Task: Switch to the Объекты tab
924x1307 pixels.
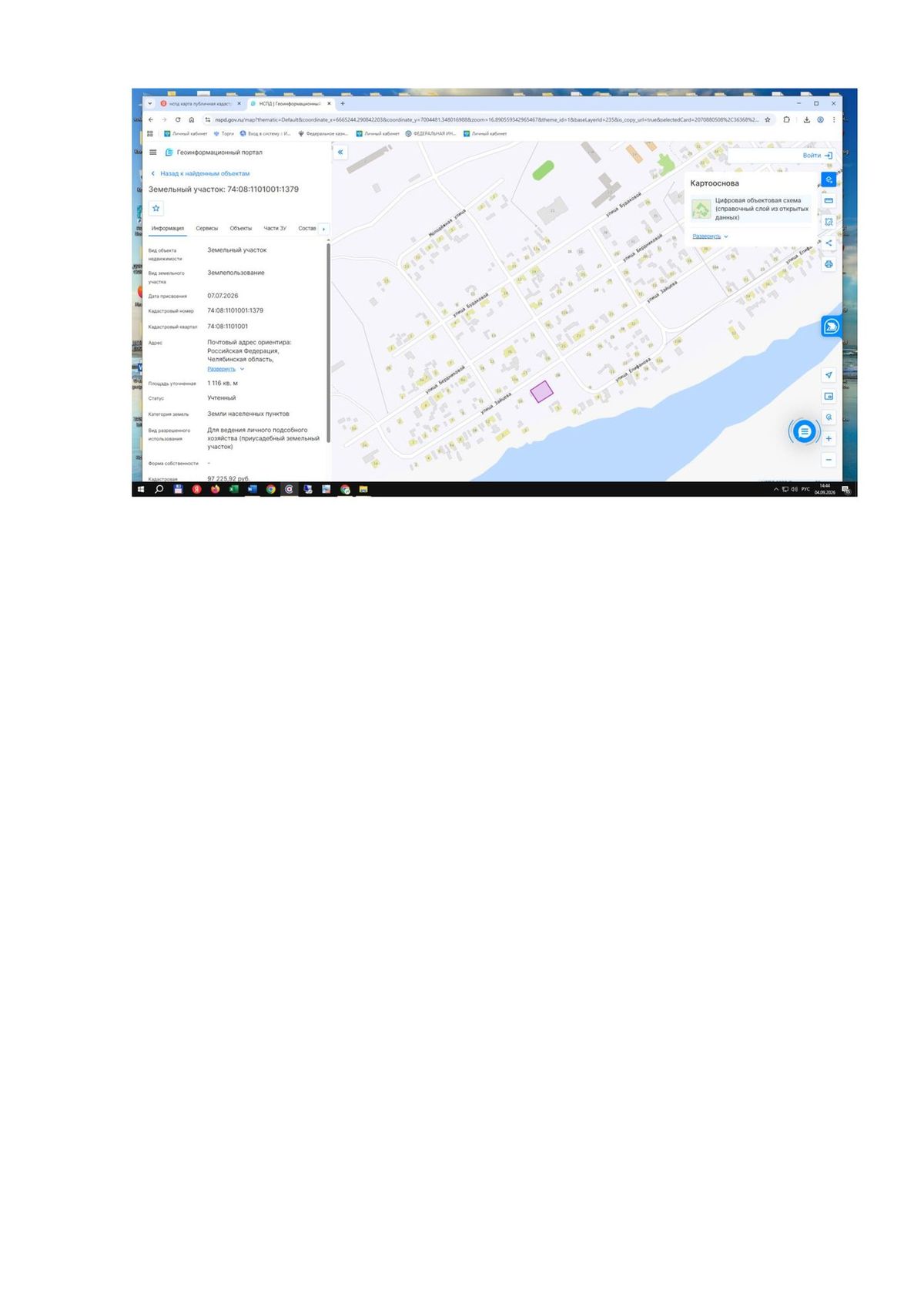Action: coord(241,229)
